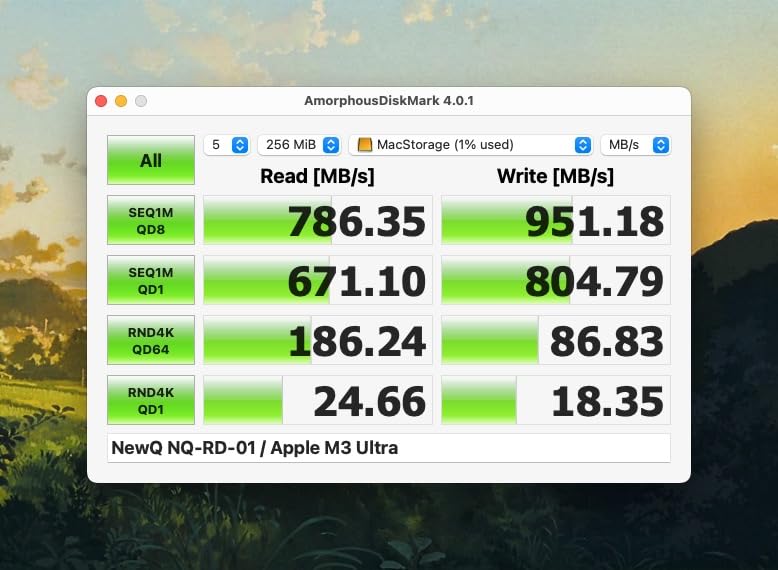Click the Write [MB/s] column header

pyautogui.click(x=555, y=176)
